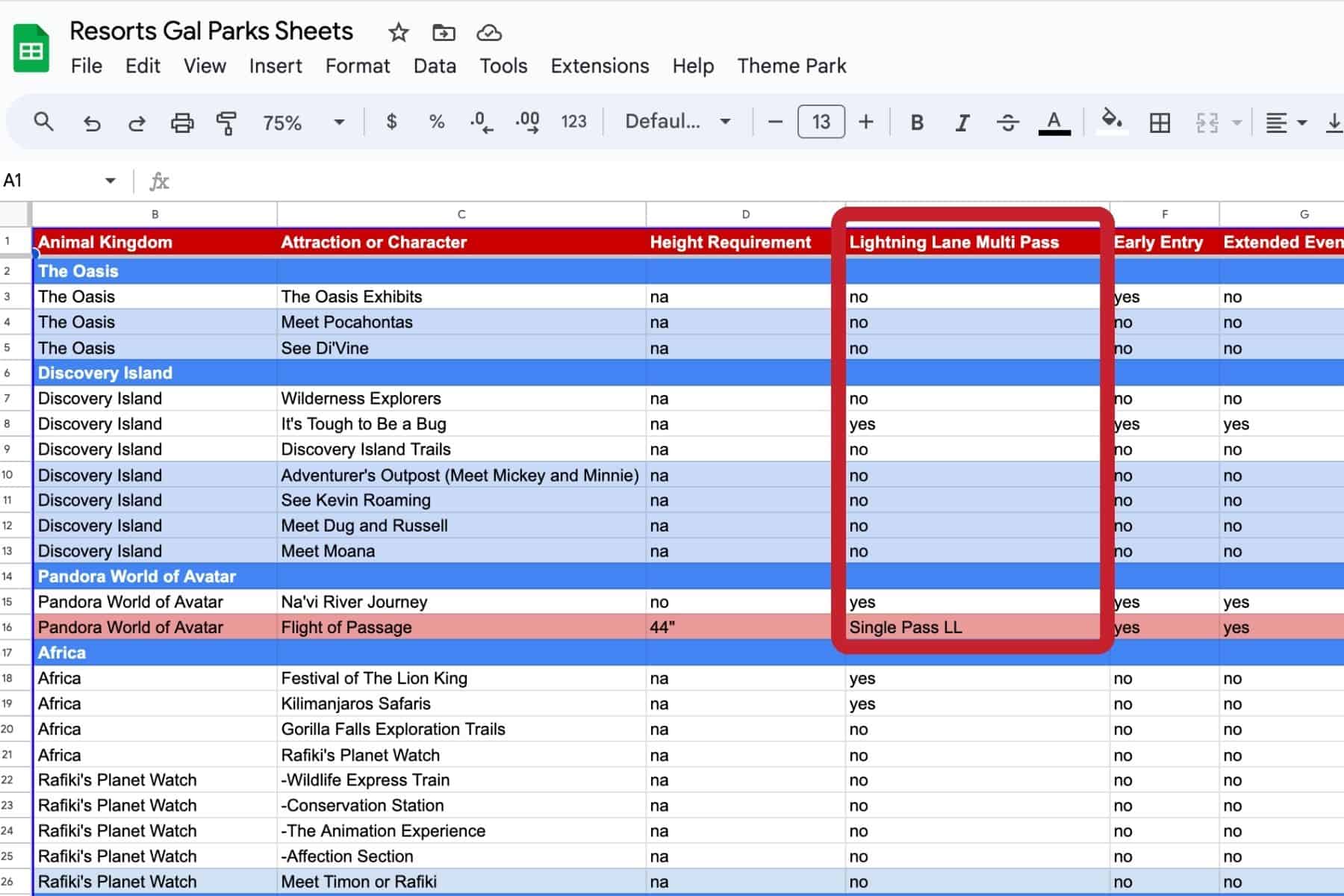Select the Flight of Passage cell
The image size is (1344, 896).
pyautogui.click(x=461, y=627)
